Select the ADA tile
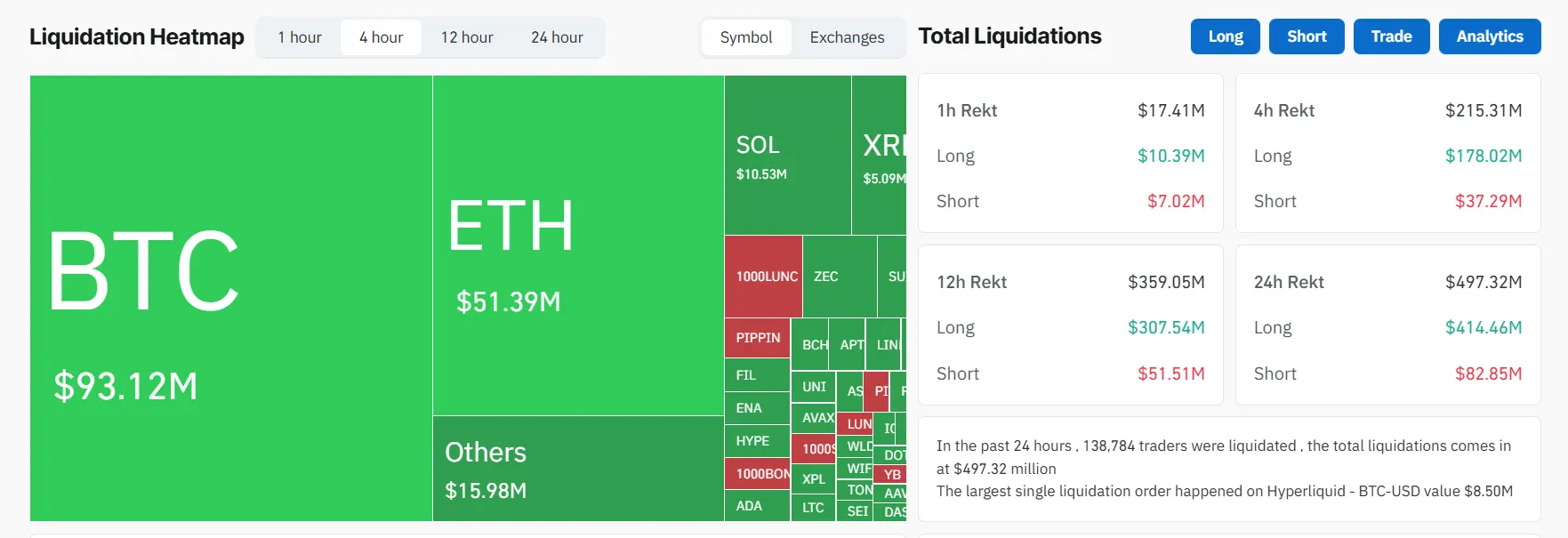 [x=754, y=507]
